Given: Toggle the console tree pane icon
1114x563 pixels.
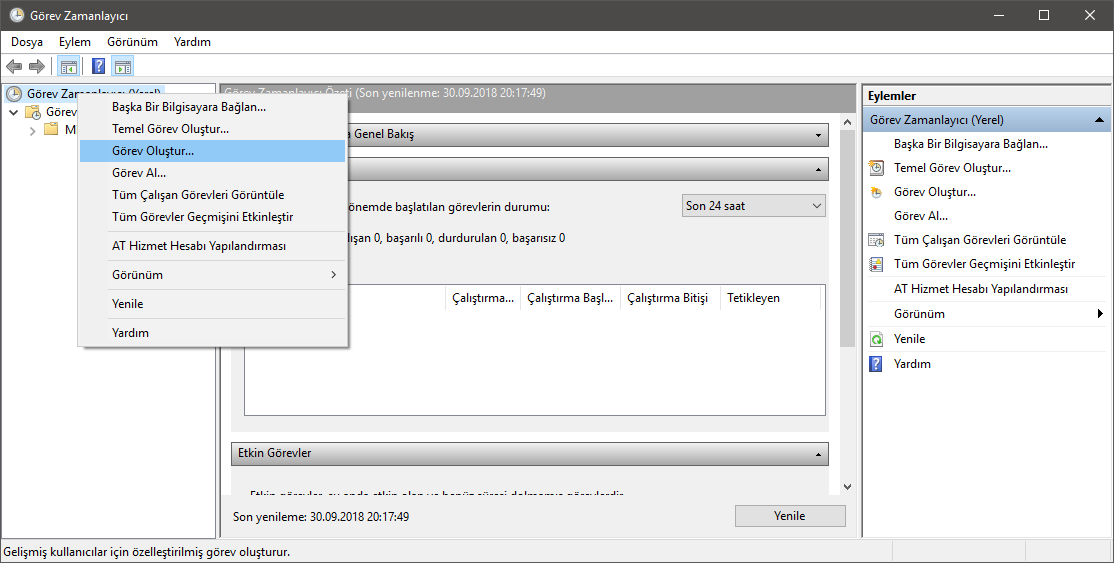Looking at the screenshot, I should [69, 67].
